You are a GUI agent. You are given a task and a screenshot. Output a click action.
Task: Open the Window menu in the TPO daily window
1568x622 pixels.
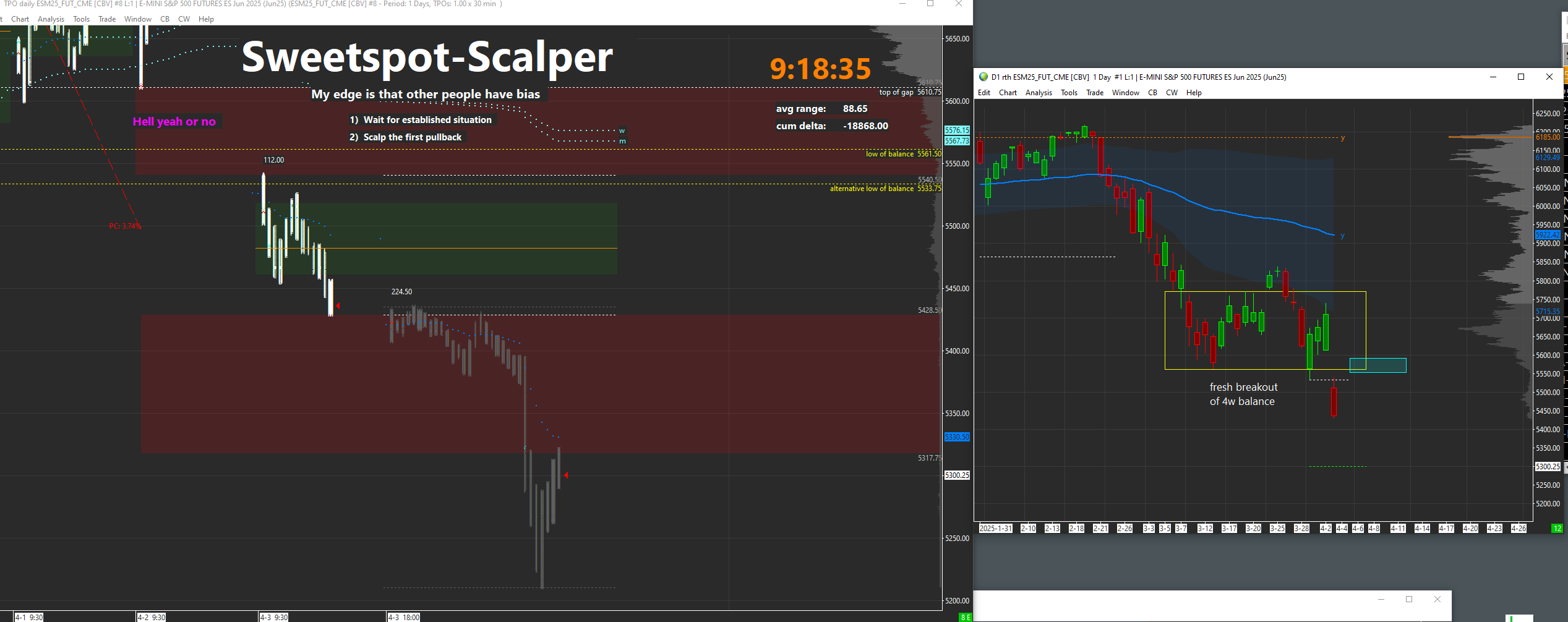pos(137,19)
